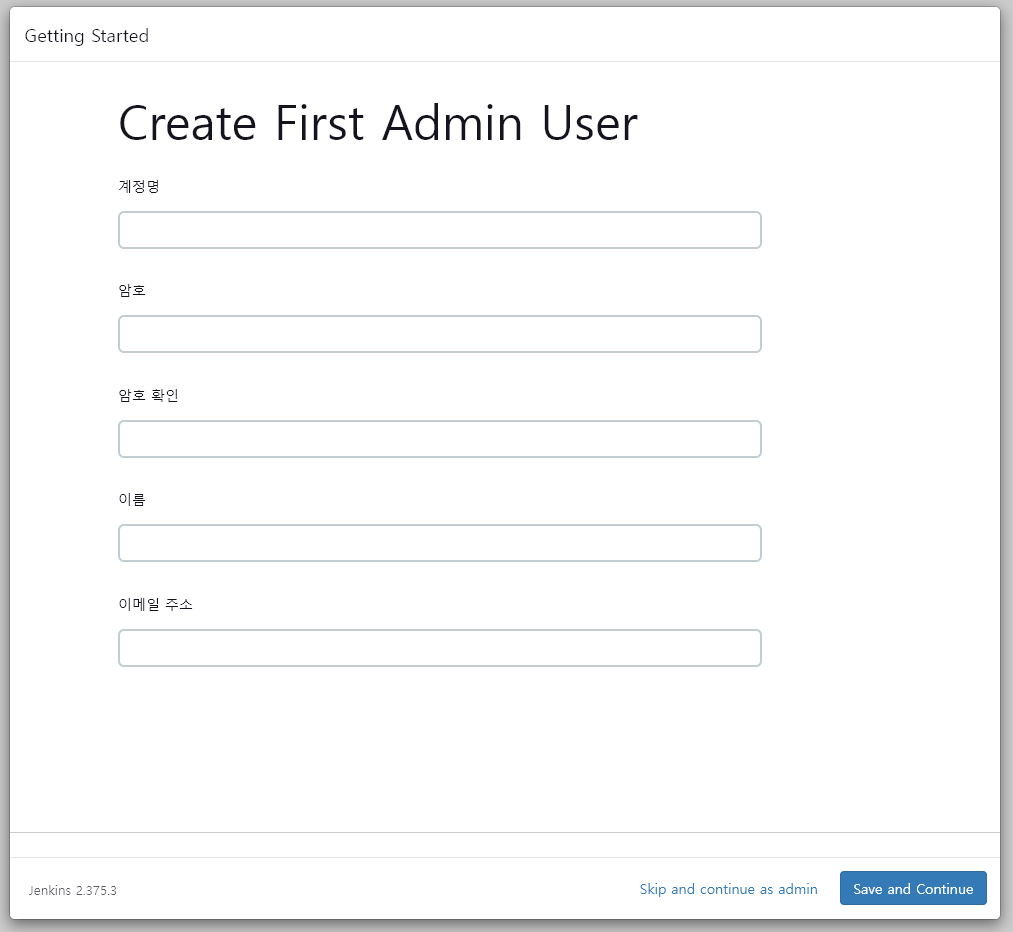Click the 이름 label text

(132, 499)
